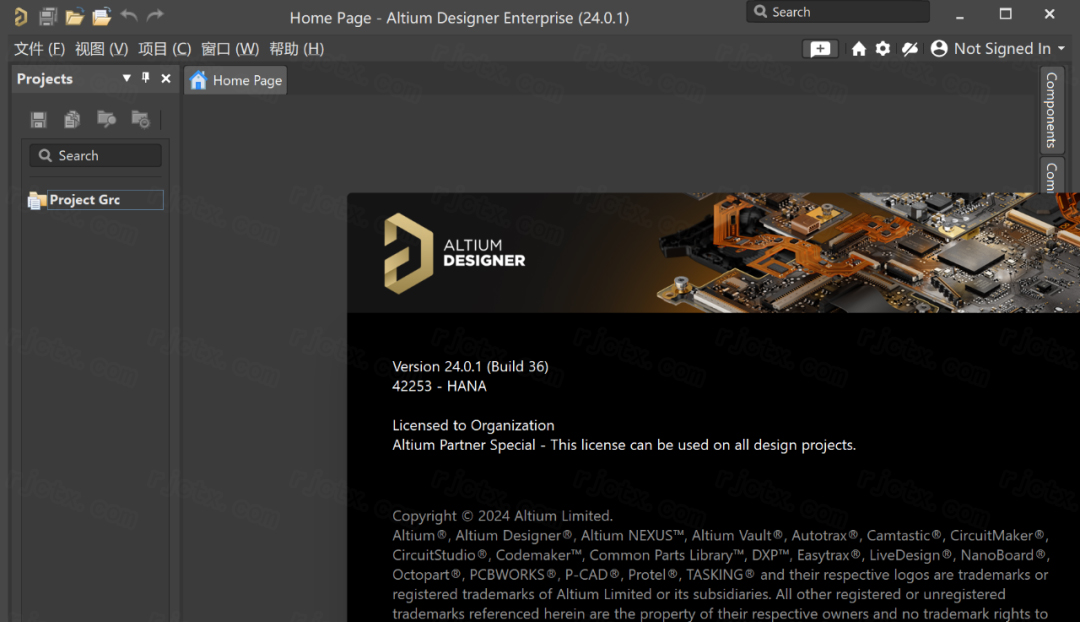Click Save All Documents icon in title bar
The image size is (1080, 622).
pos(47,17)
